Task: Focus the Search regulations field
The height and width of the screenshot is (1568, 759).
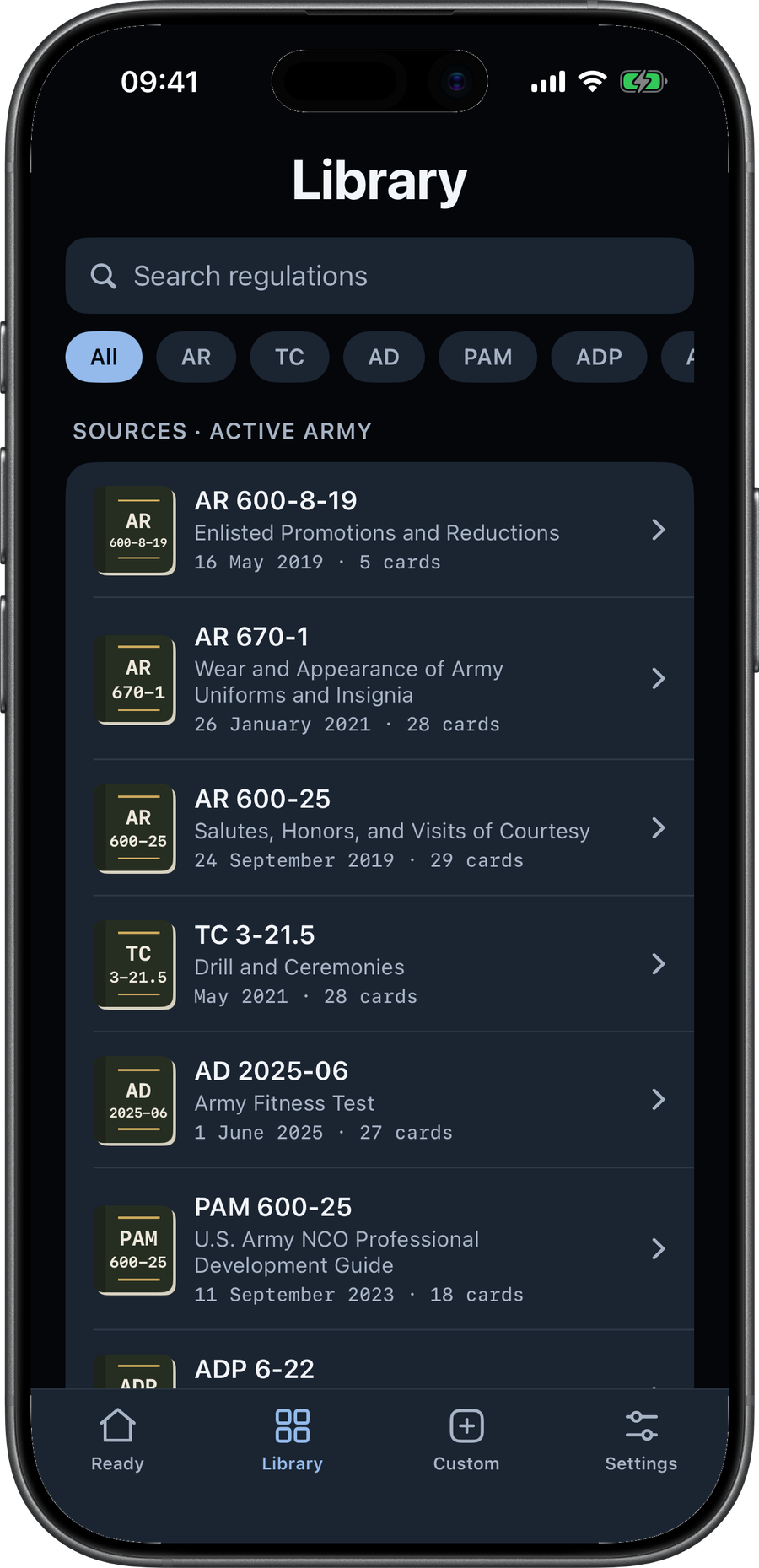Action: pos(379,276)
